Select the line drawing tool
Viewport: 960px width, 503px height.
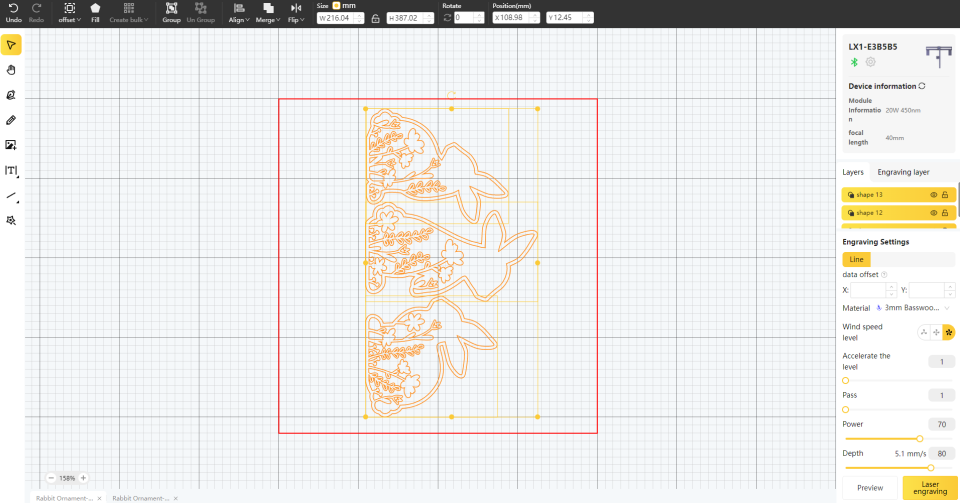click(11, 196)
